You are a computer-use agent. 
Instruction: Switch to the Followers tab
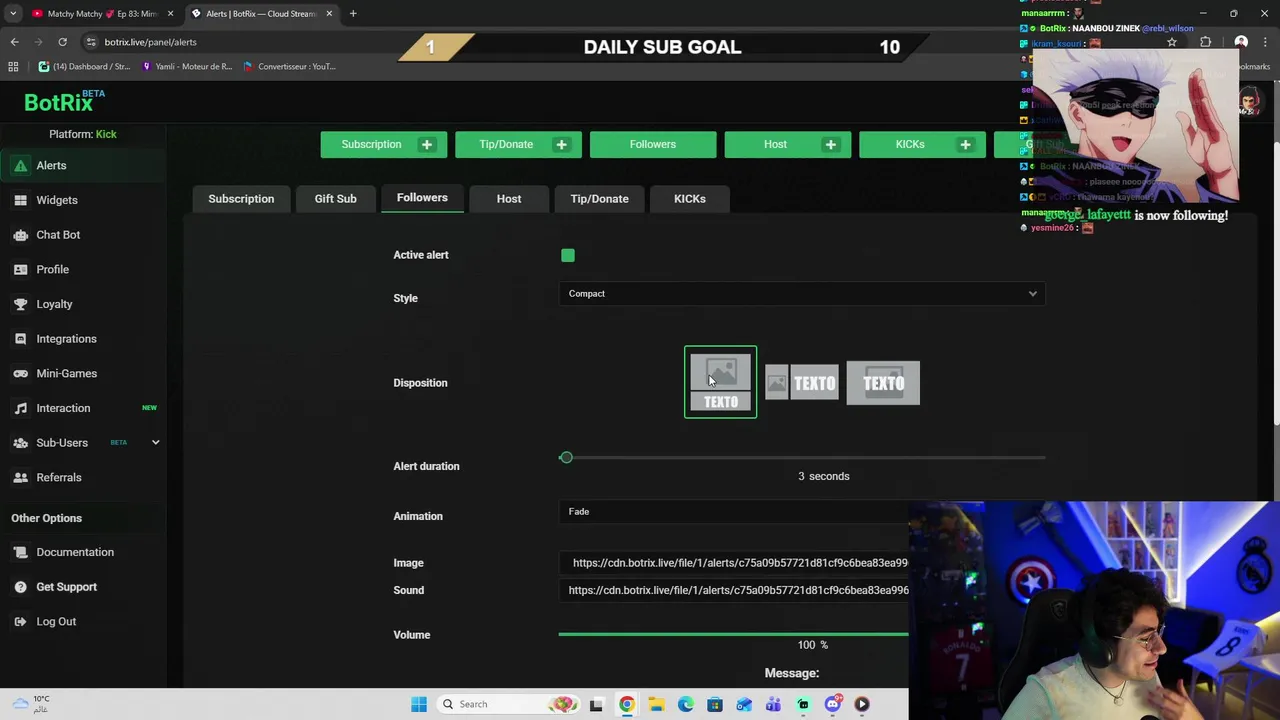(x=422, y=198)
